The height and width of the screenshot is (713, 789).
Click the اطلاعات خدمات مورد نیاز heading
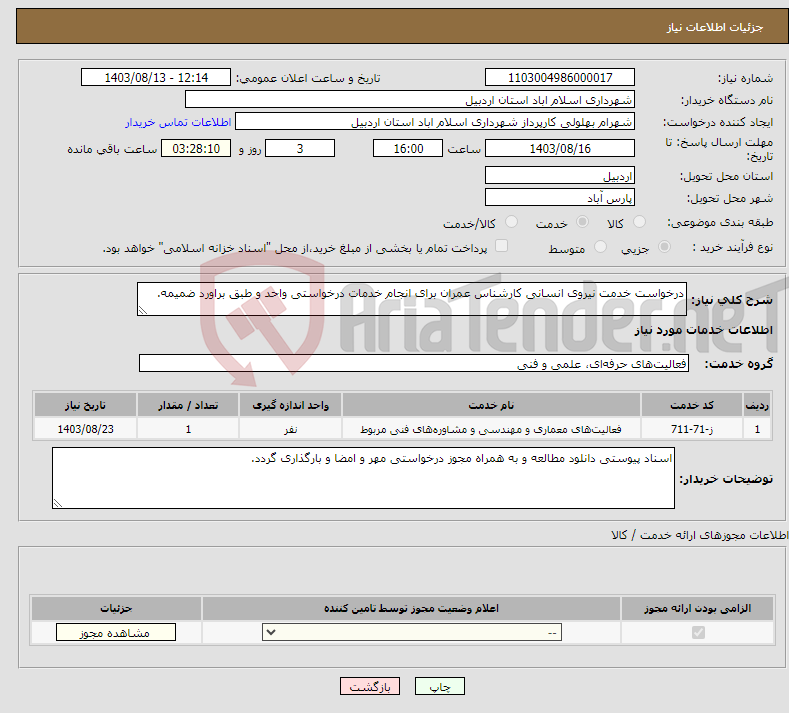point(703,330)
